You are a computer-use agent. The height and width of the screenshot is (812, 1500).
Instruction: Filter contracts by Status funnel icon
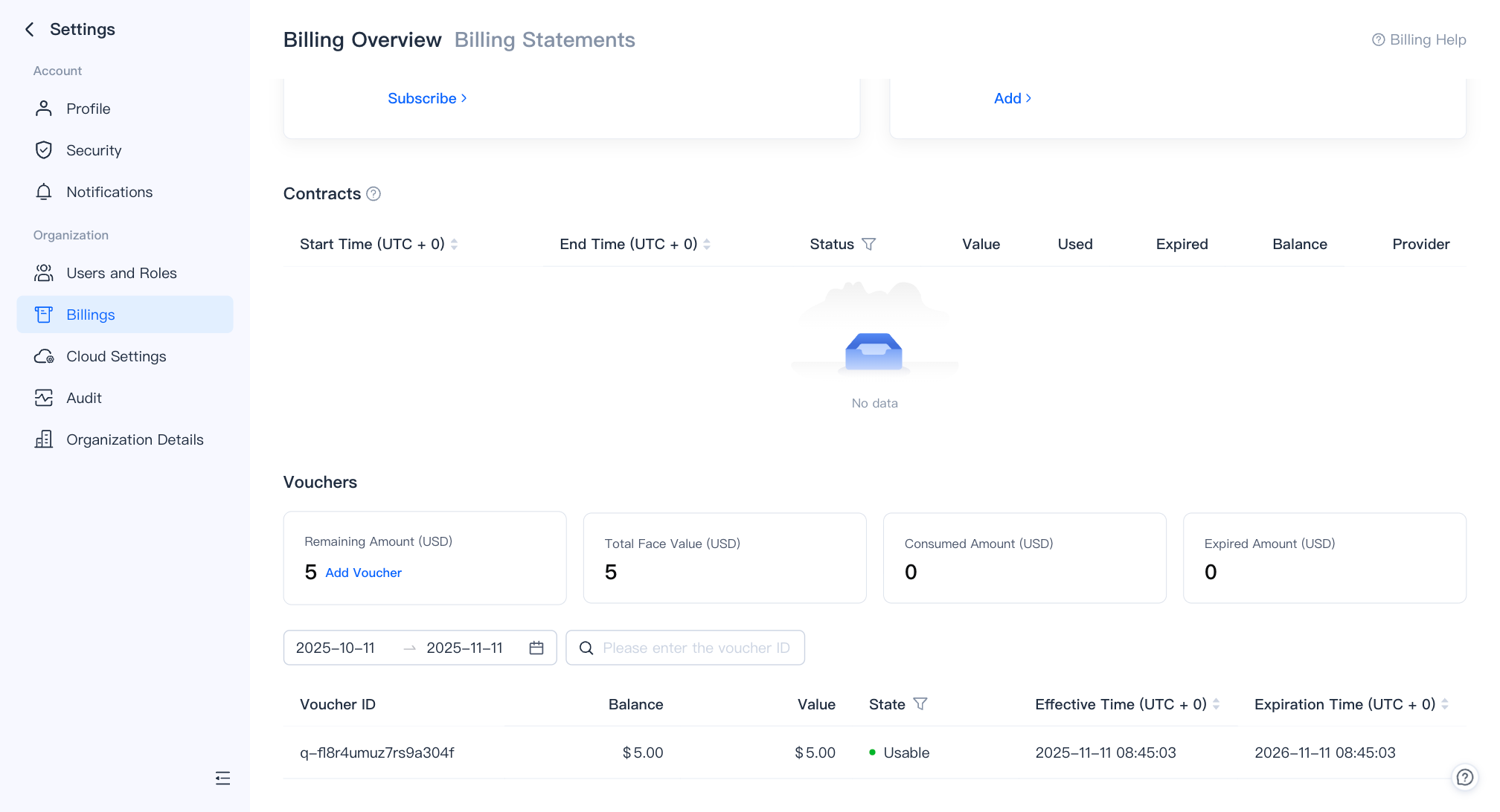click(x=868, y=244)
